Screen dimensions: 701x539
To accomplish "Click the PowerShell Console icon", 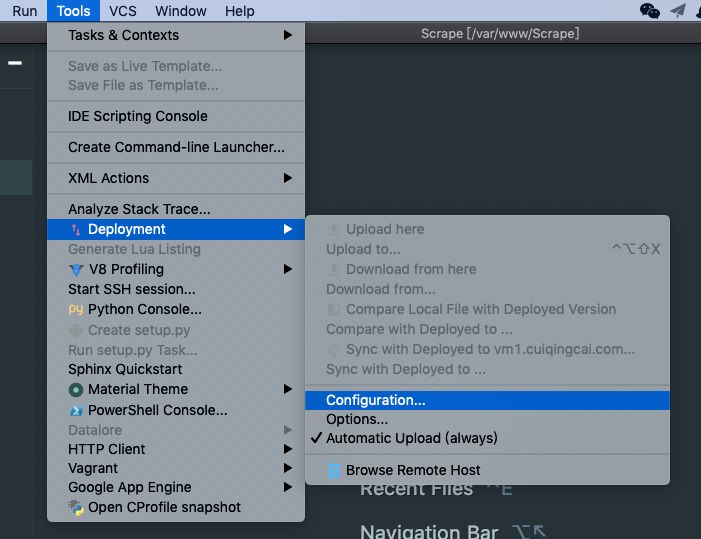I will point(76,410).
